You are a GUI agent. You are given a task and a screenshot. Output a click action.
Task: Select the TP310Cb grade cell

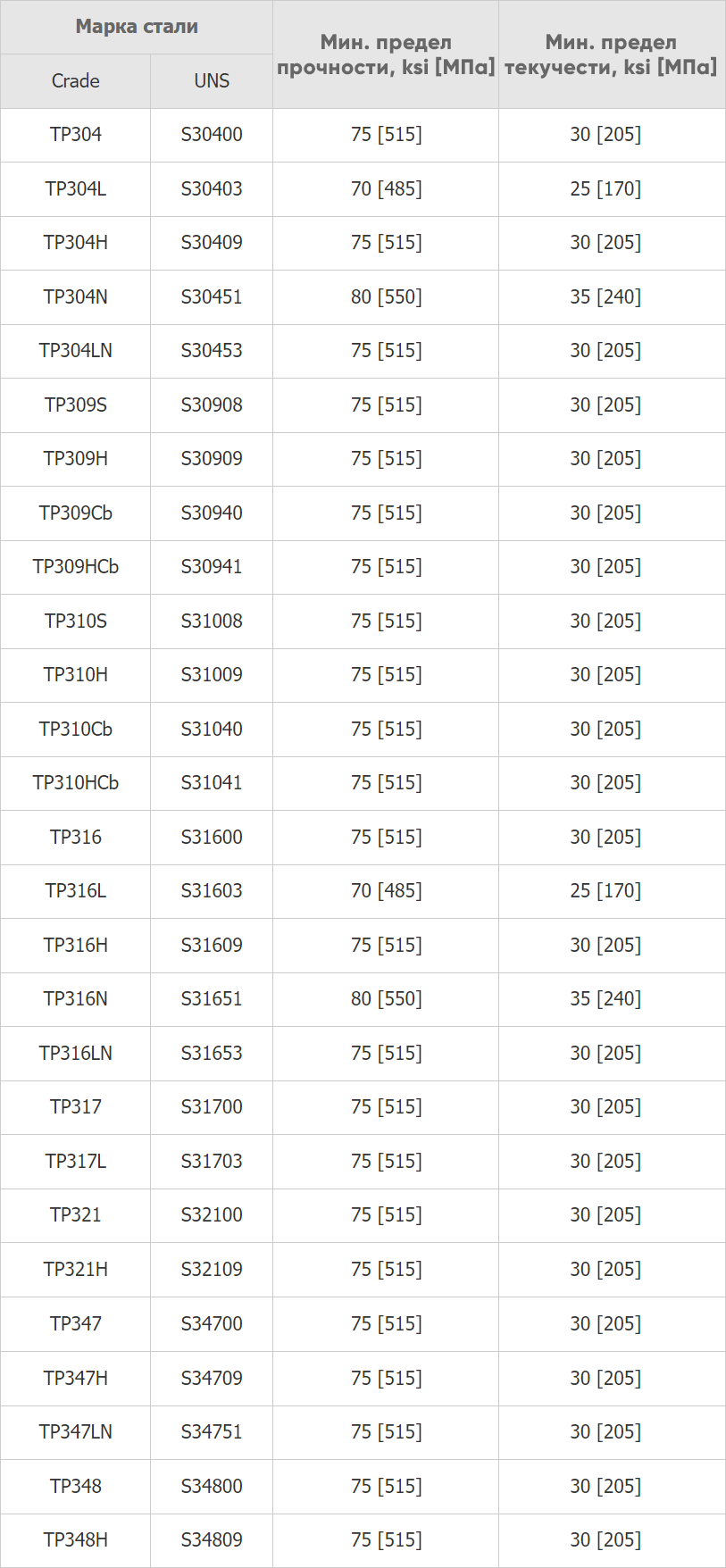click(76, 730)
